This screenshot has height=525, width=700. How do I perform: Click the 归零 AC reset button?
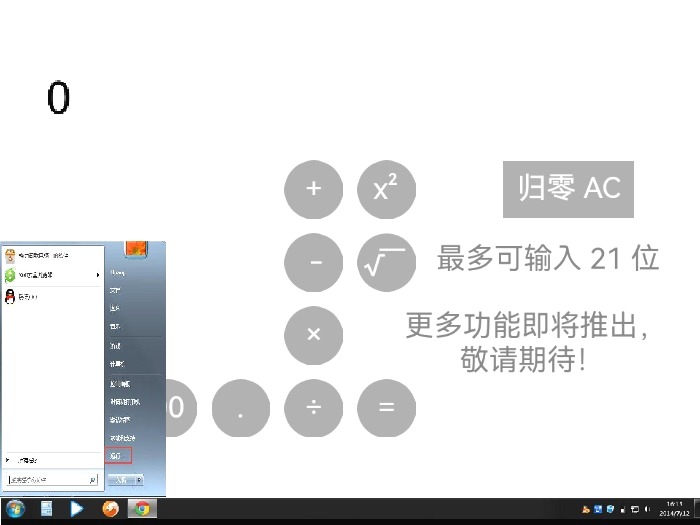point(568,188)
